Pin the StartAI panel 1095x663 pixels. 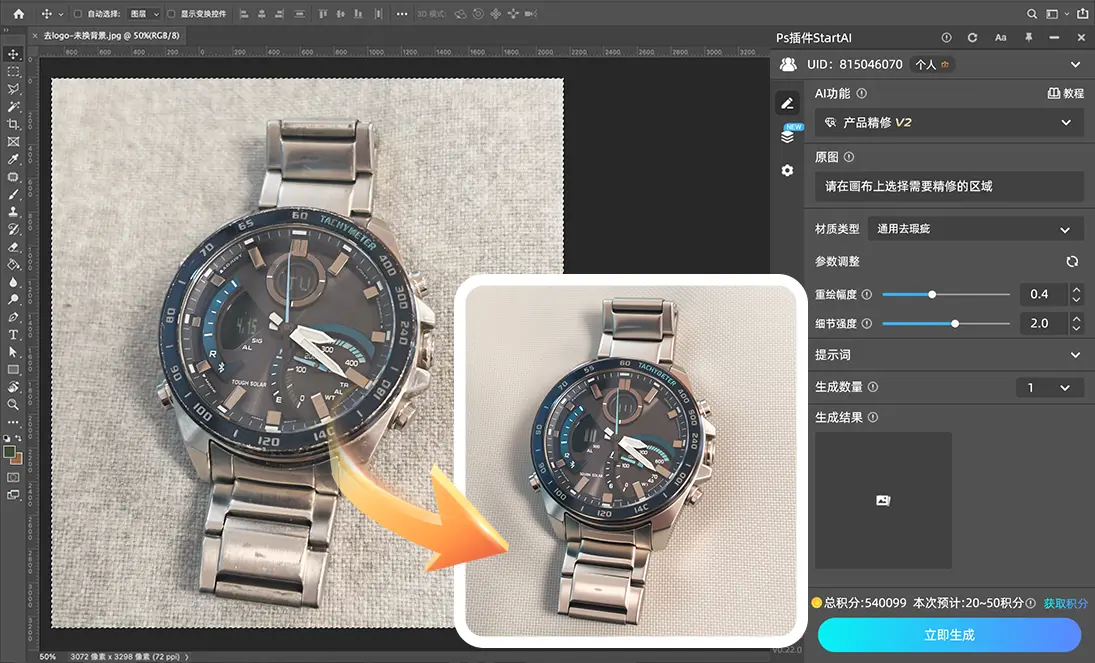click(x=1028, y=37)
